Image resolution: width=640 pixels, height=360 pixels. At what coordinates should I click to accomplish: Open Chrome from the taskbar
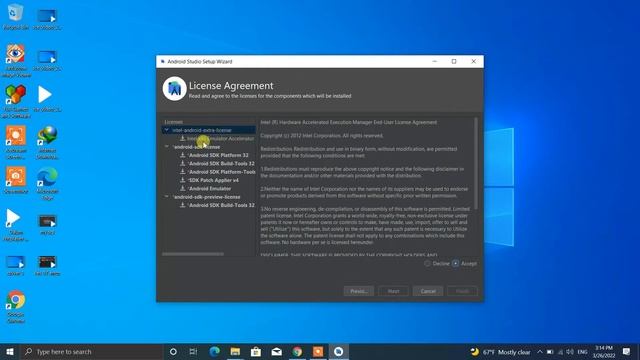(x=297, y=351)
